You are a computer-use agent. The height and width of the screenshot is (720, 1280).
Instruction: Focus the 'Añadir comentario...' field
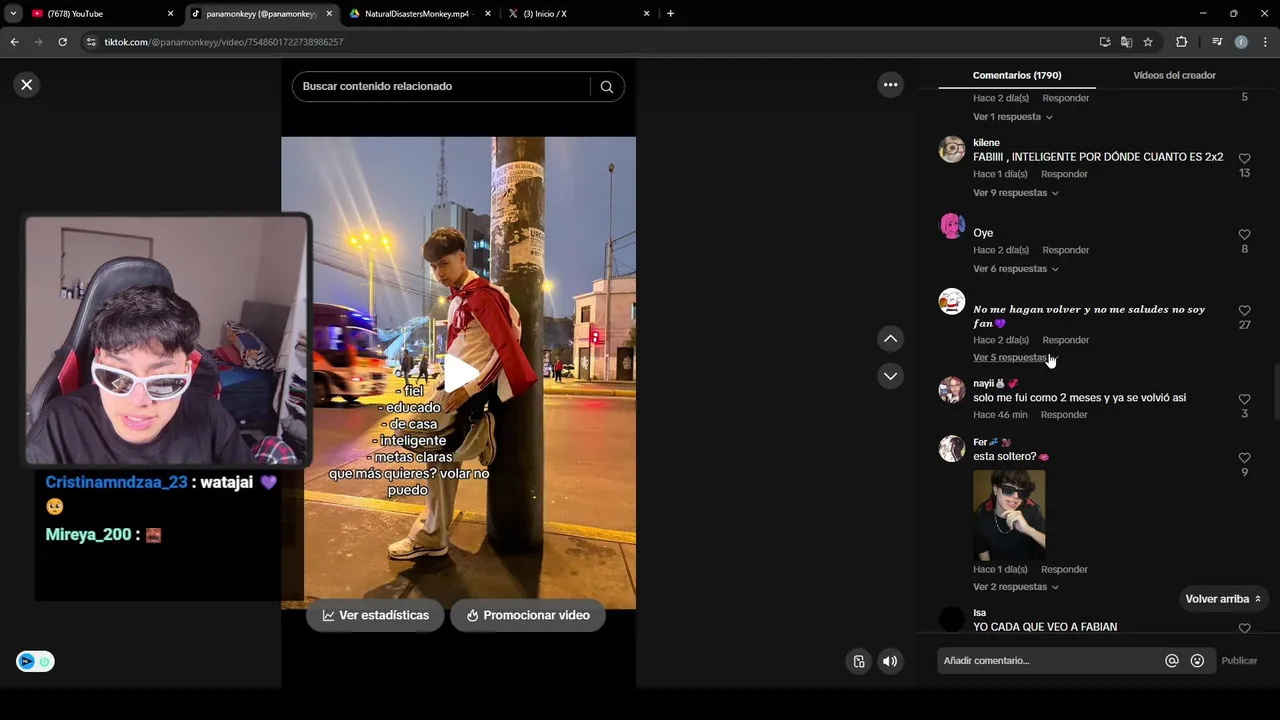point(1050,661)
